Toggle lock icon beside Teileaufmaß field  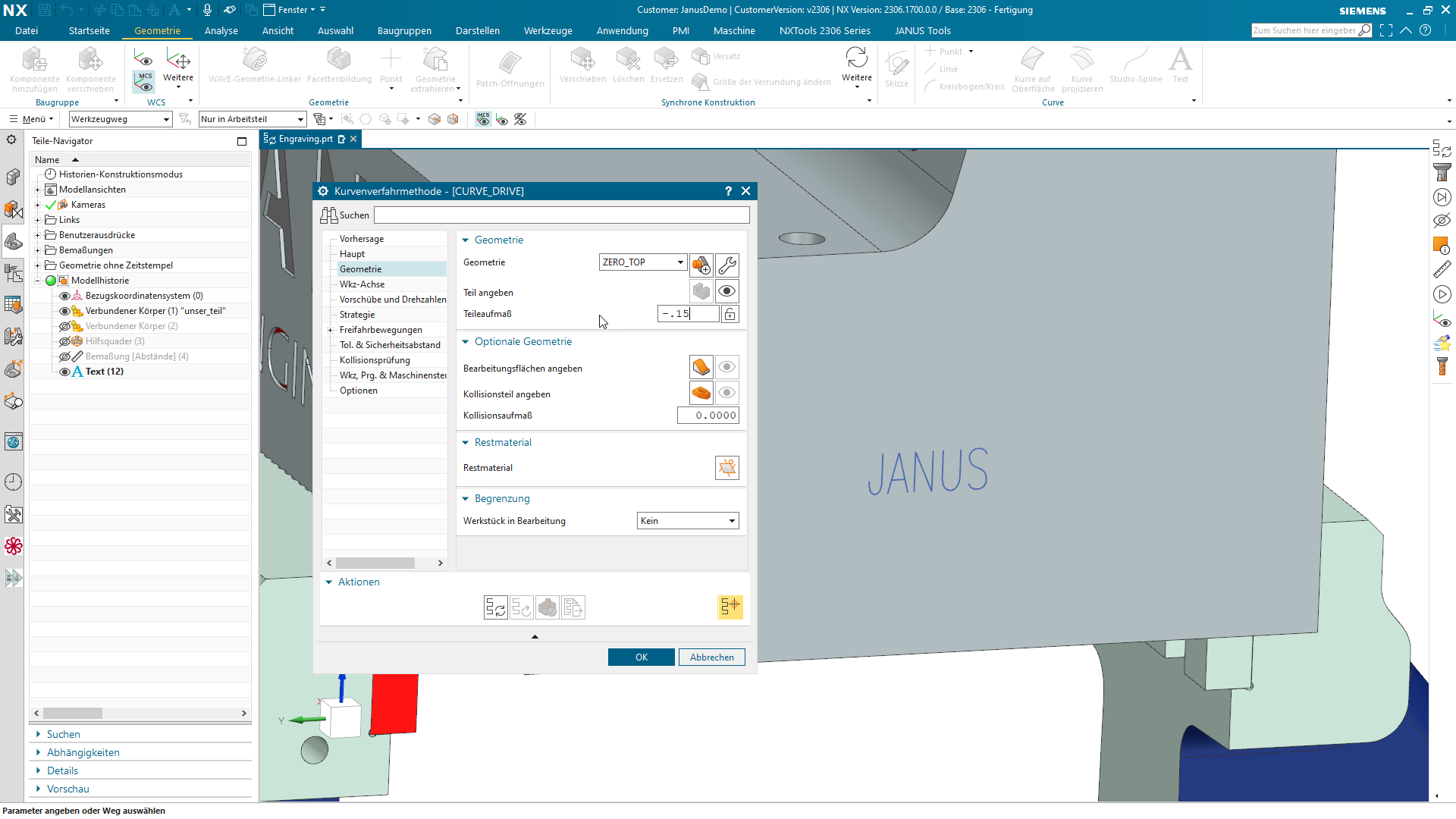coord(730,314)
